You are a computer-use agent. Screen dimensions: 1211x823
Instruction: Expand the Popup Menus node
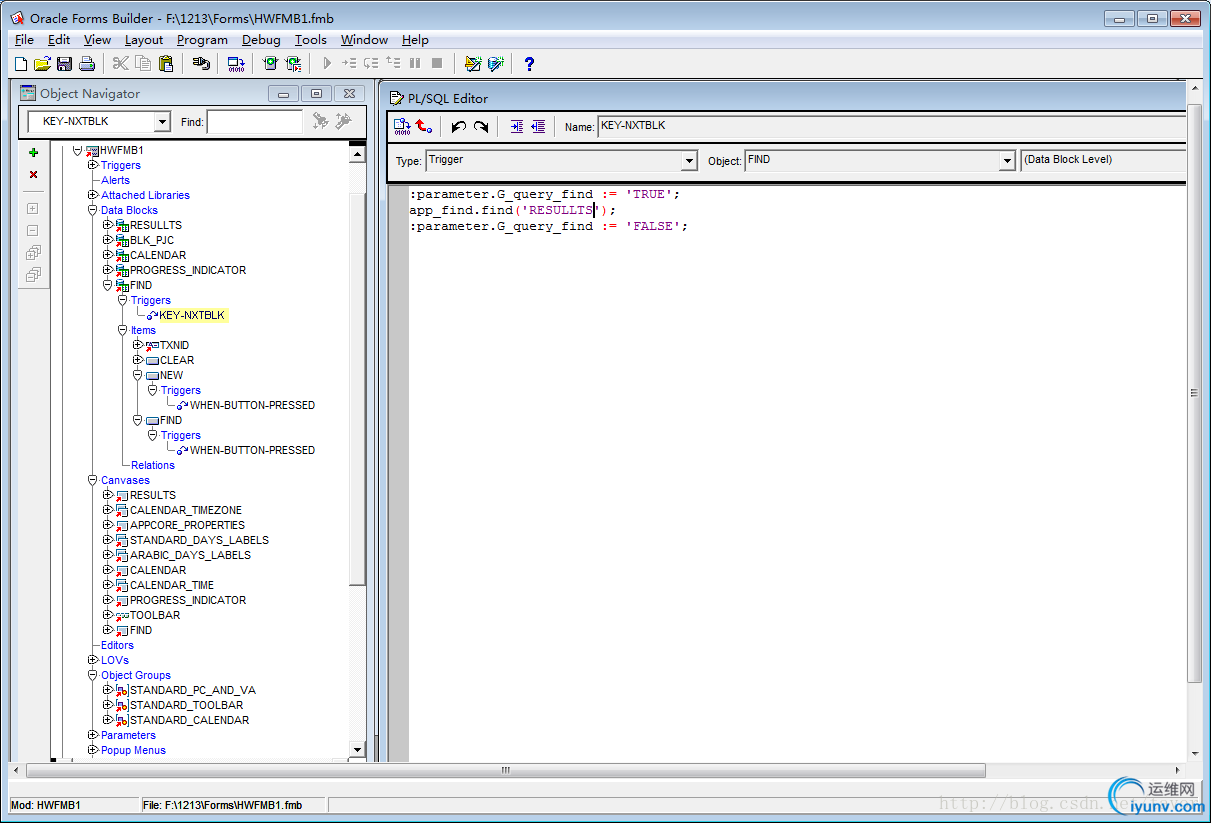pos(93,750)
